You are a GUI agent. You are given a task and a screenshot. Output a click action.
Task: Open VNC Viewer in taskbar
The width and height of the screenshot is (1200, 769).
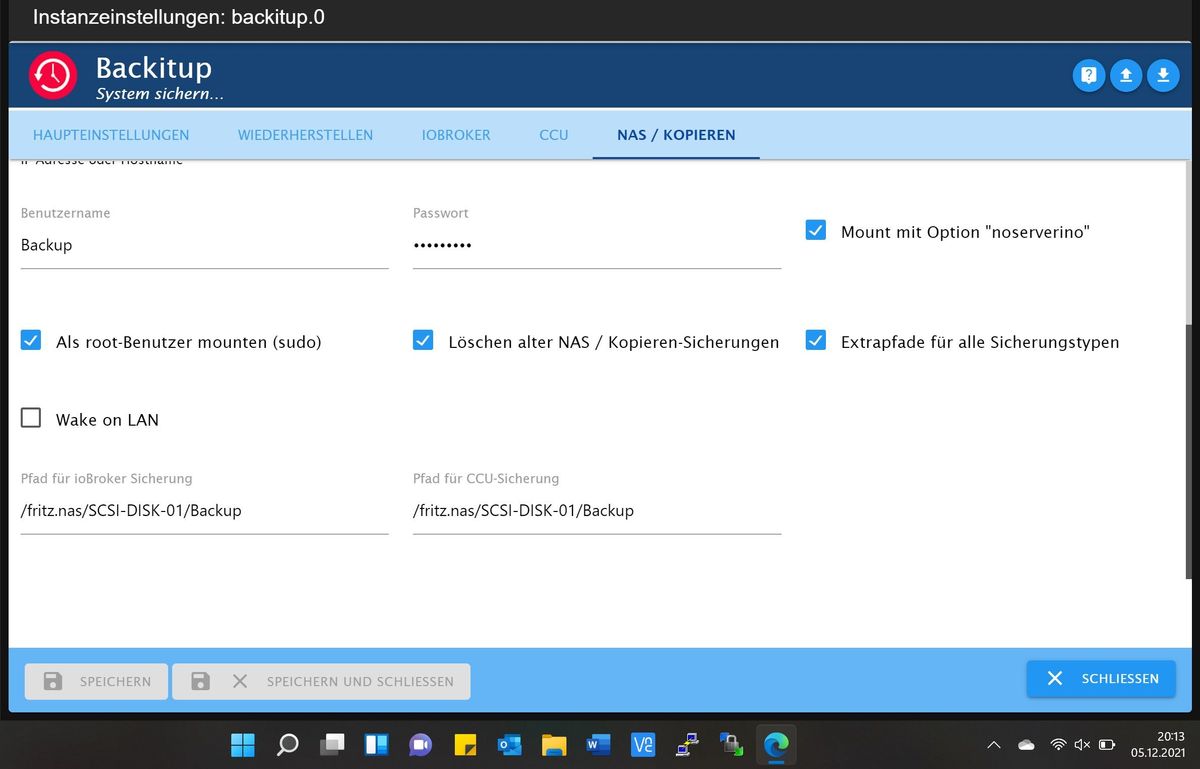(643, 744)
